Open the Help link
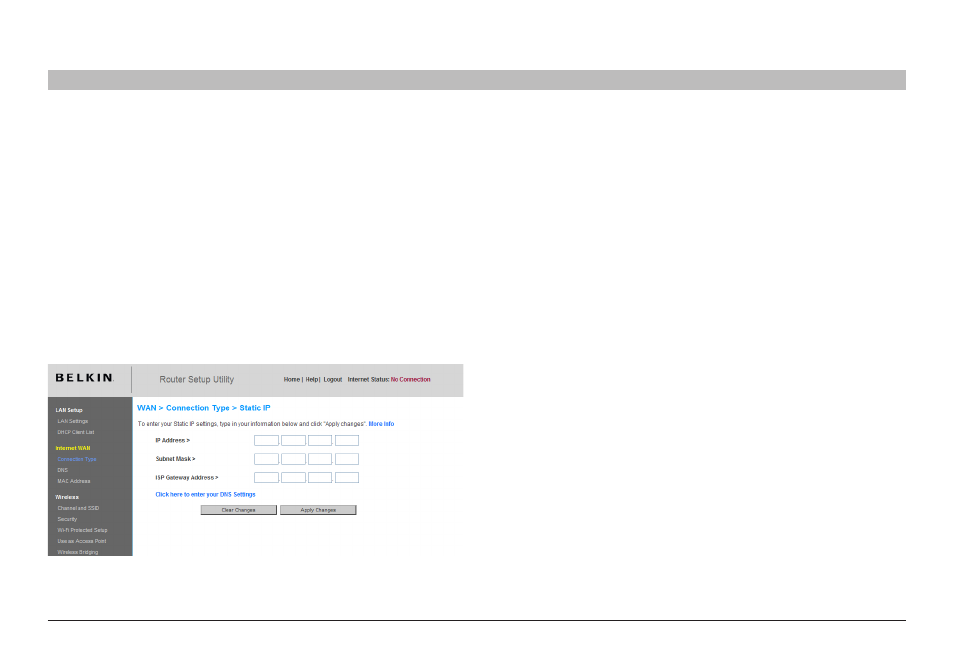The image size is (954, 668). [x=312, y=380]
